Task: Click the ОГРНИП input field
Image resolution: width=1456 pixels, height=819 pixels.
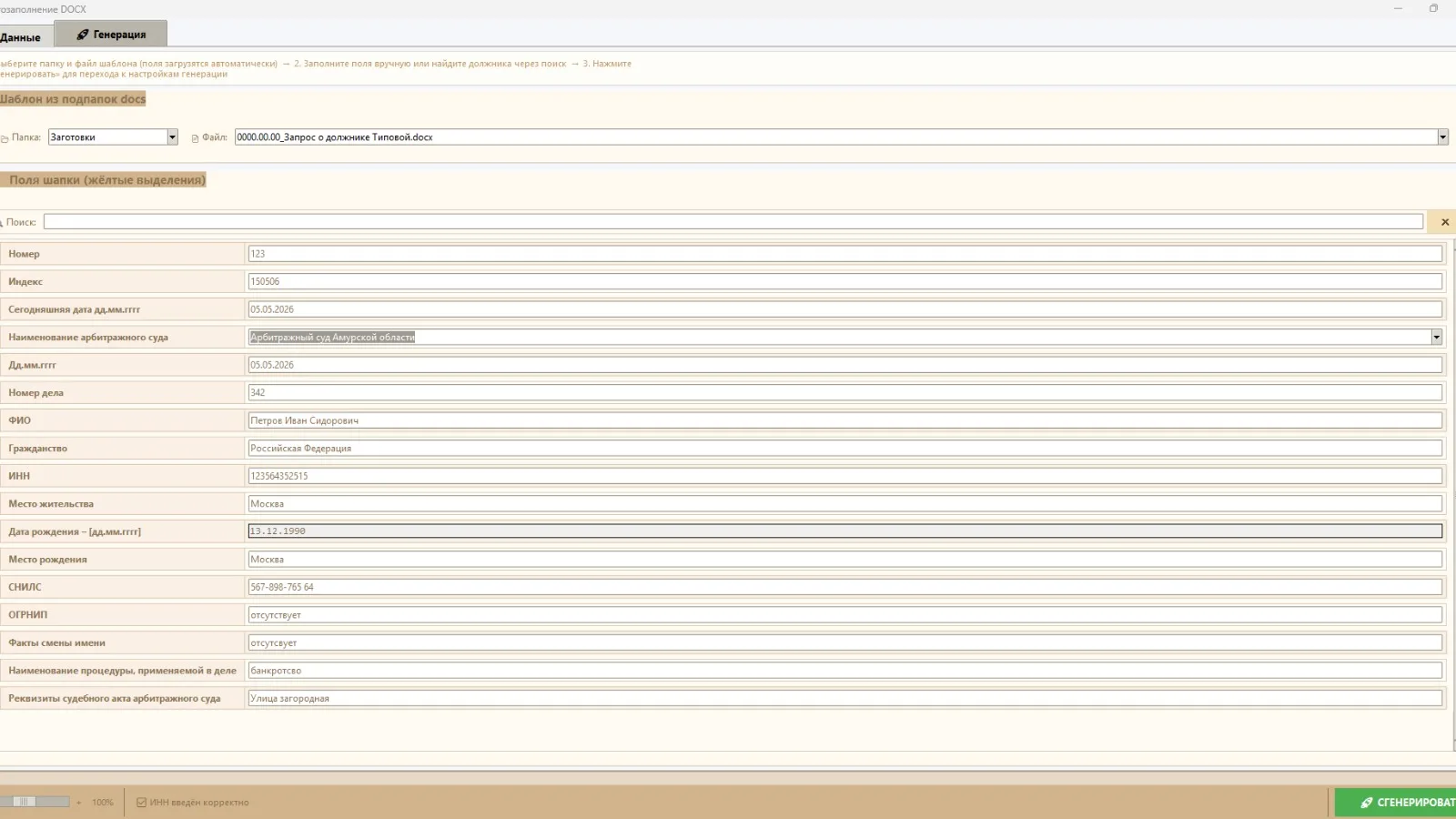Action: pos(845,615)
